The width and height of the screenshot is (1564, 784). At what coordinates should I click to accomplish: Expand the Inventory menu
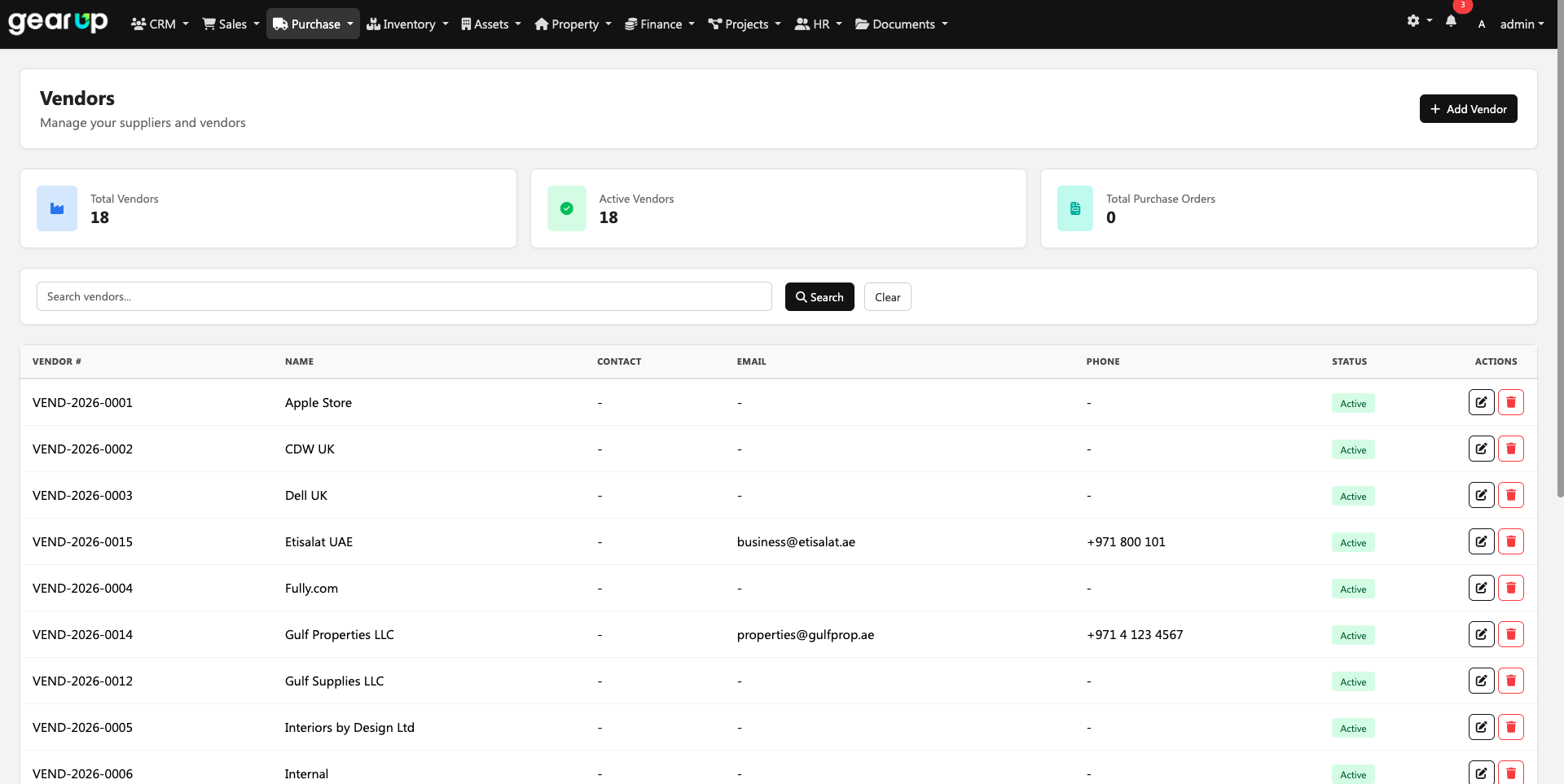pyautogui.click(x=407, y=24)
